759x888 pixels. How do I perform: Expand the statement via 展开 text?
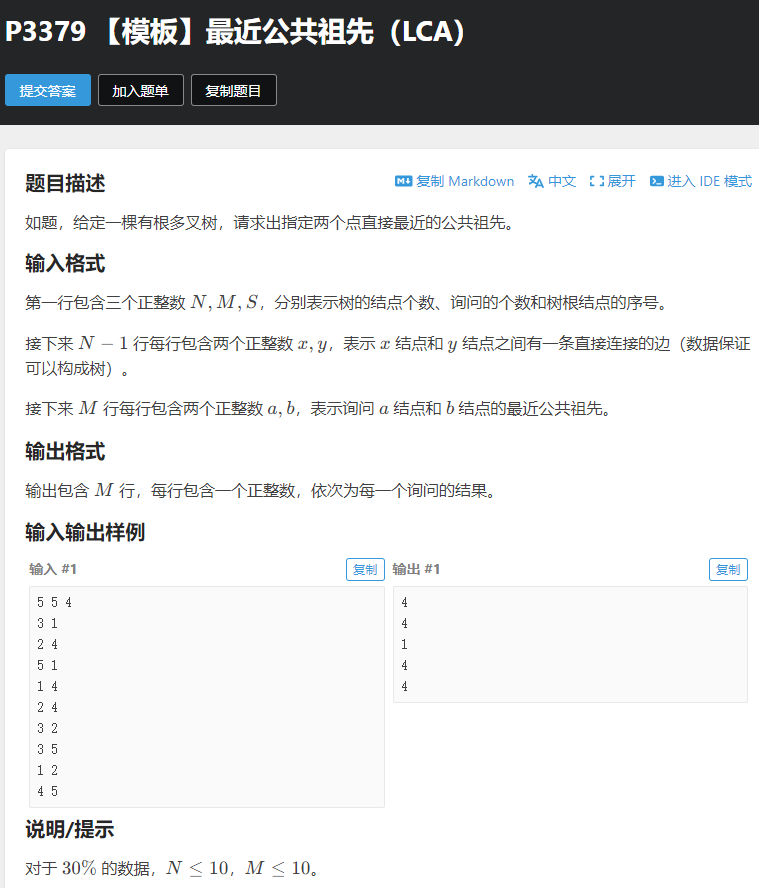pos(621,181)
